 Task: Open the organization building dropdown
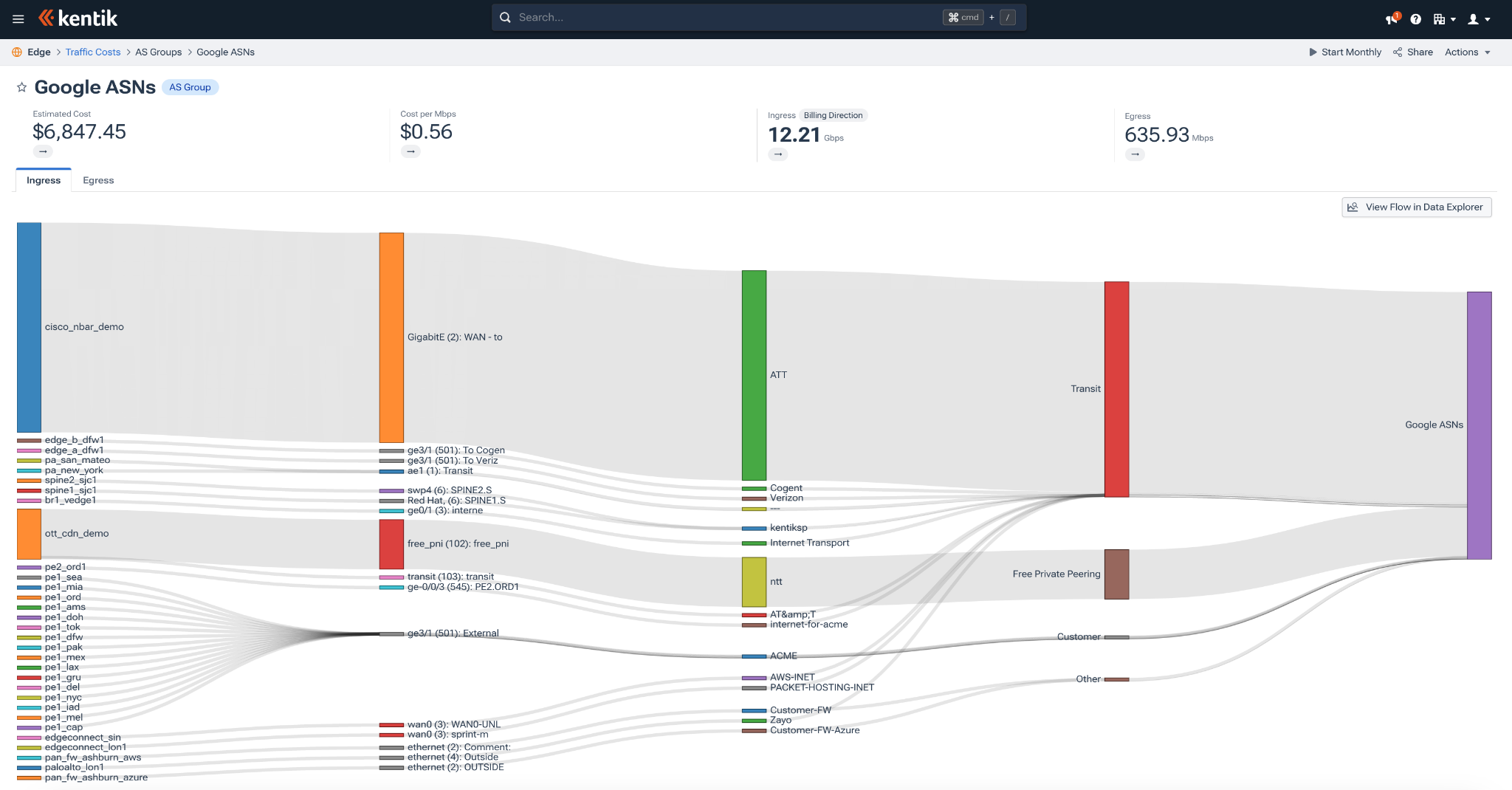[1444, 19]
